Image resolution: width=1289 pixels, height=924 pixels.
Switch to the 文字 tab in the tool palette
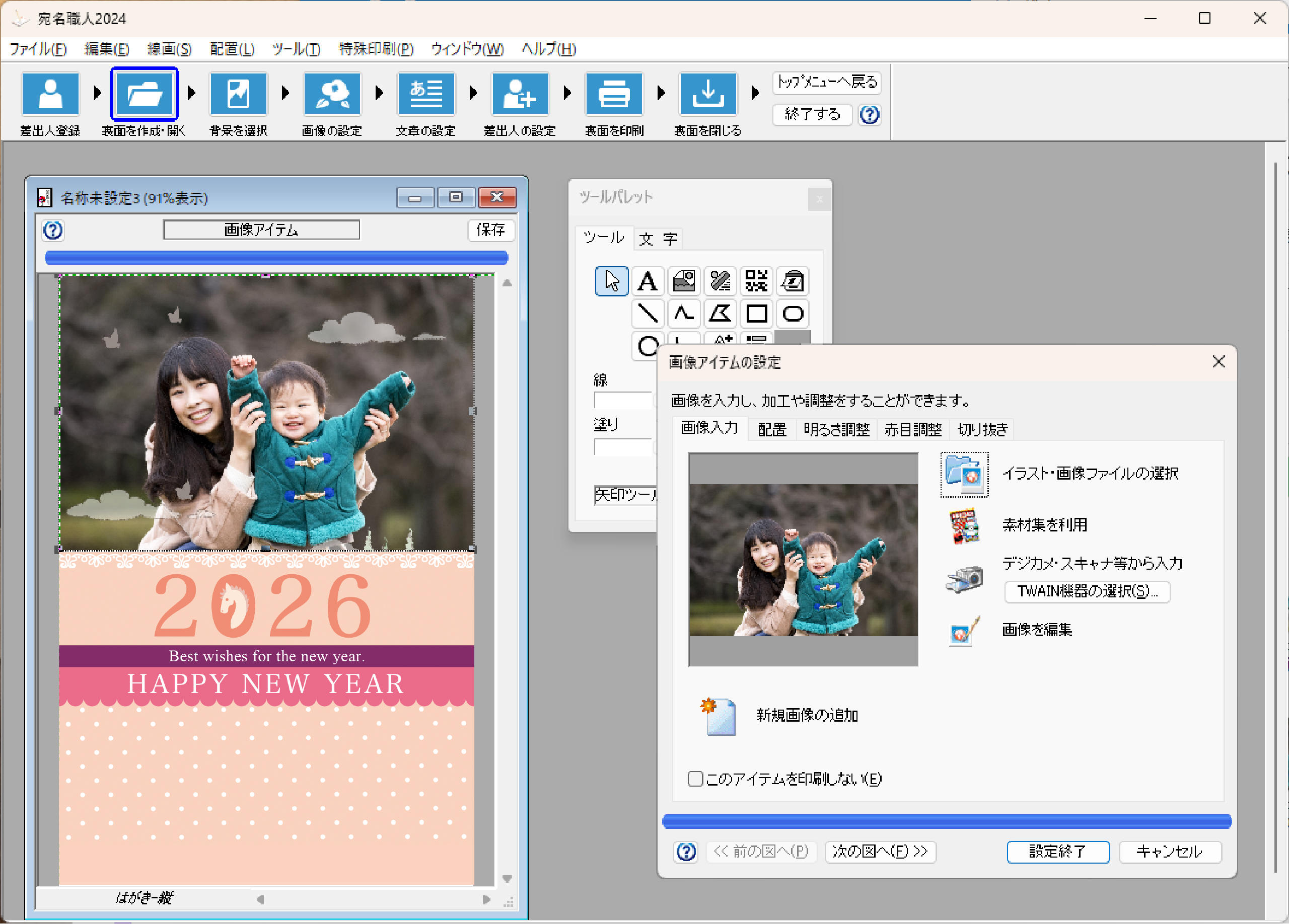click(x=658, y=239)
